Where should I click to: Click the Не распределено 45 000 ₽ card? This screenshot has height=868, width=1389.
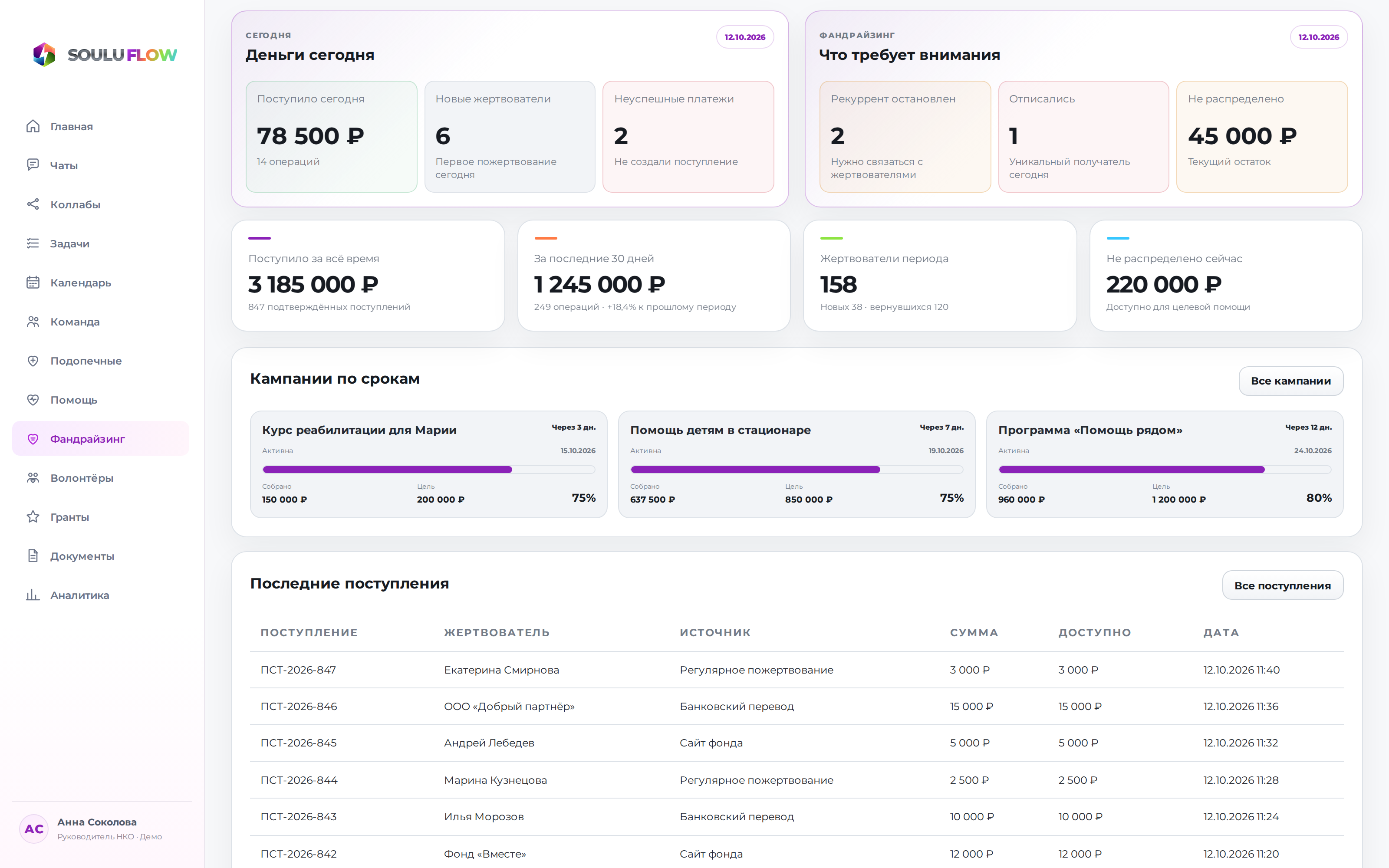click(x=1261, y=137)
